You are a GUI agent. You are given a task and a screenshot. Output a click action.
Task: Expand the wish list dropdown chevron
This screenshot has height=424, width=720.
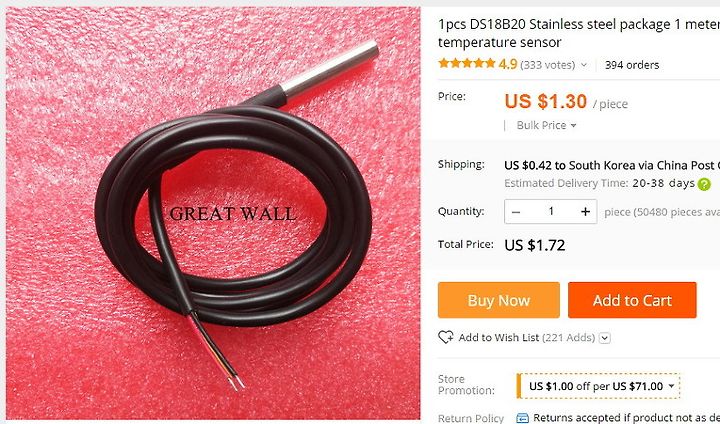pos(605,338)
